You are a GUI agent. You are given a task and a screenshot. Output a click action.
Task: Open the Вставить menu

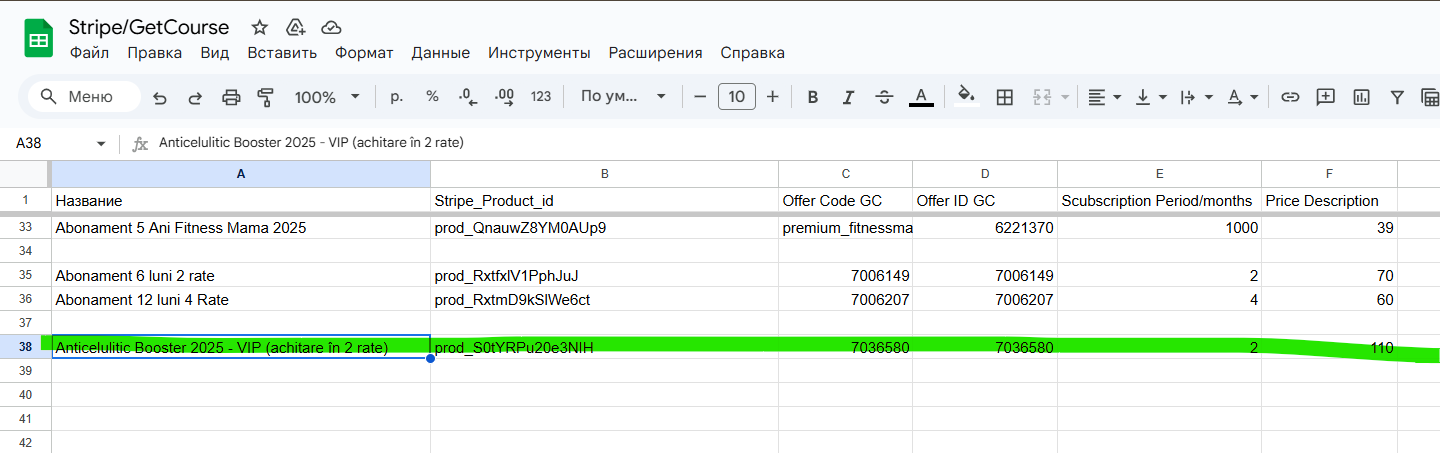pos(282,53)
